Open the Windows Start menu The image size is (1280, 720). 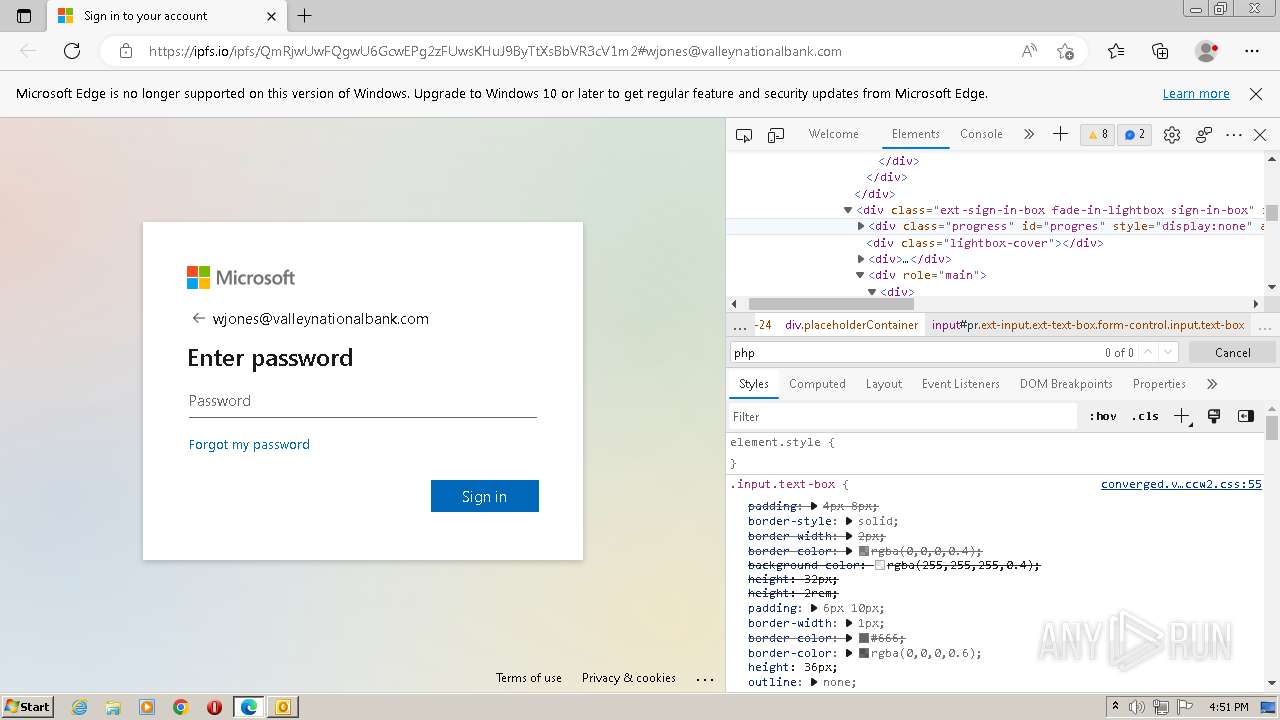pos(28,706)
